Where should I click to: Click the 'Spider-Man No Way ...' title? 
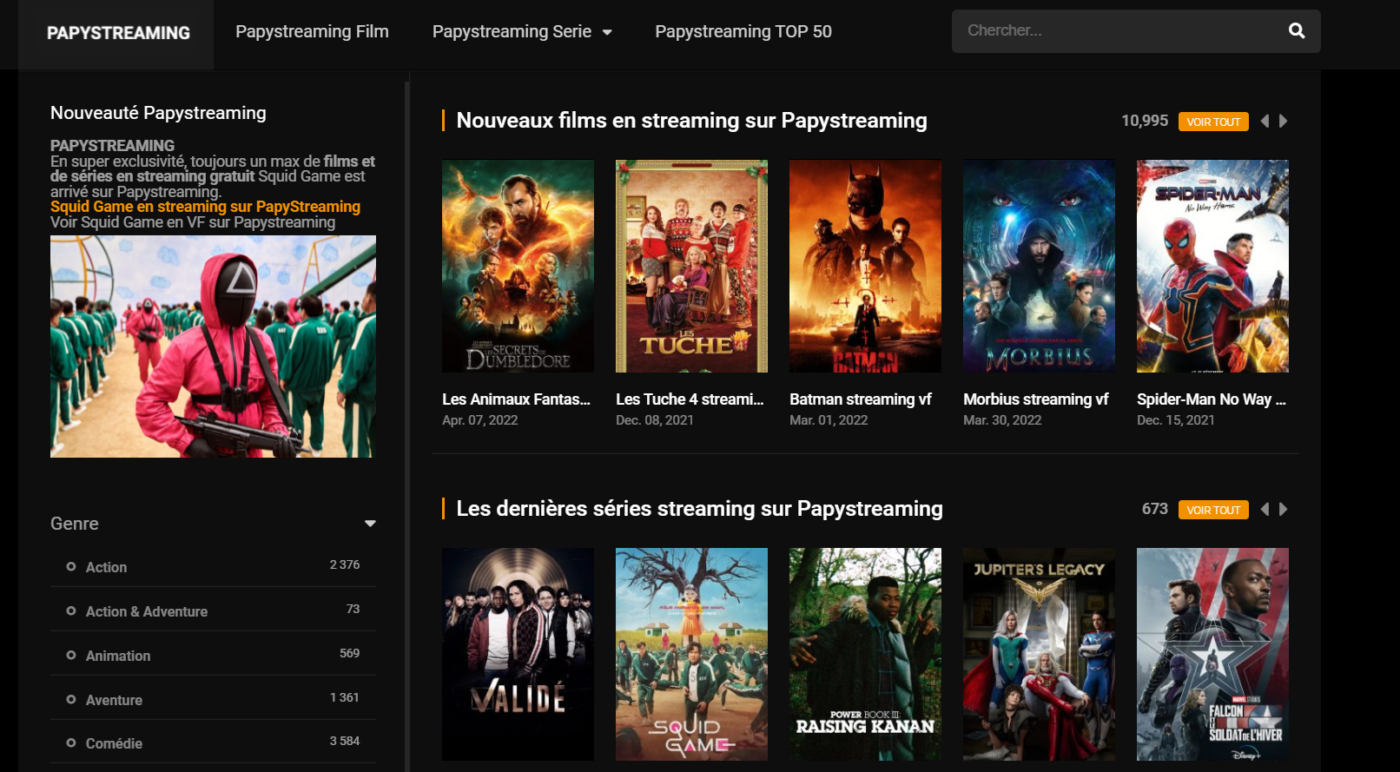(1211, 399)
